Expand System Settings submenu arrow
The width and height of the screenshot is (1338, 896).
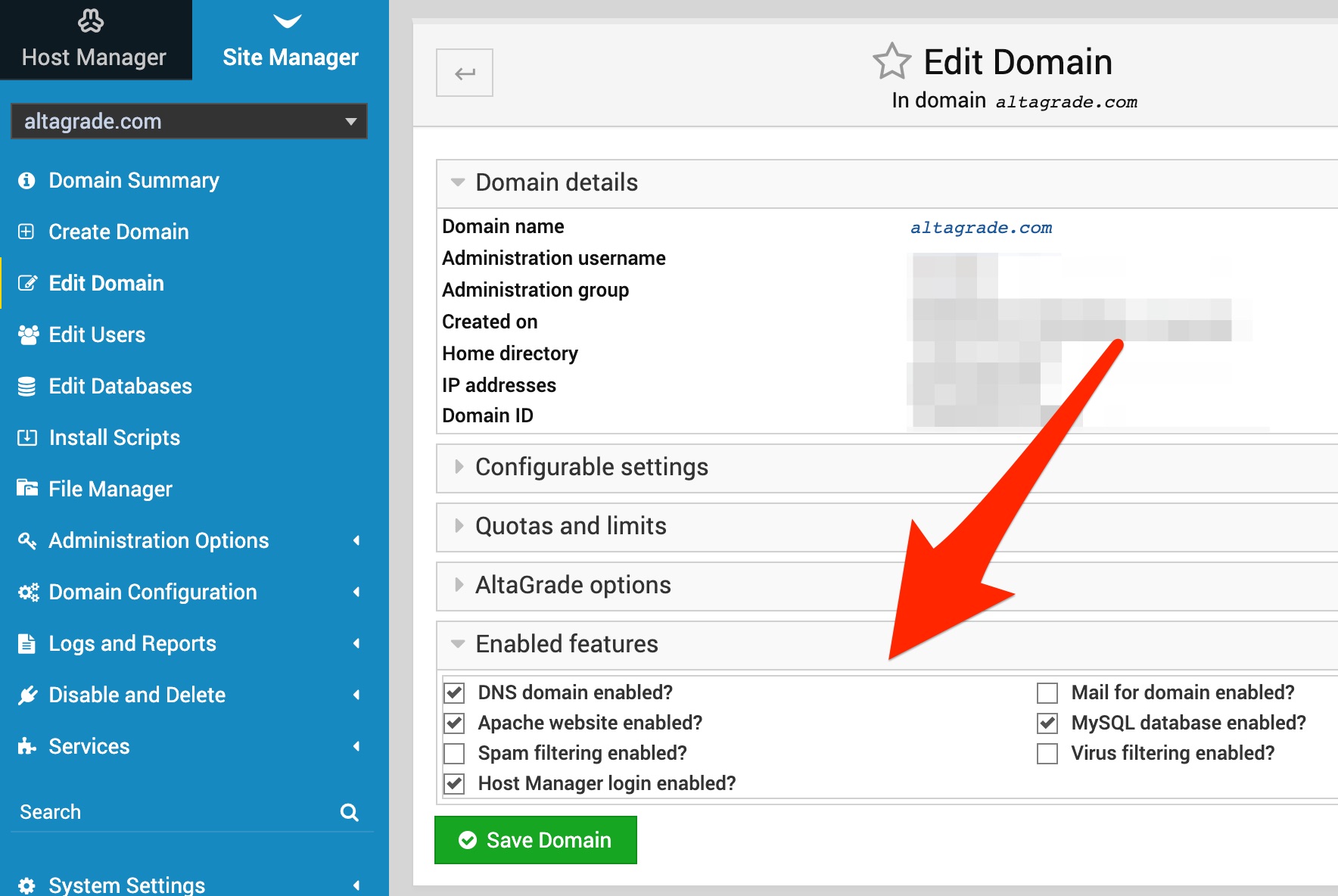(x=356, y=885)
